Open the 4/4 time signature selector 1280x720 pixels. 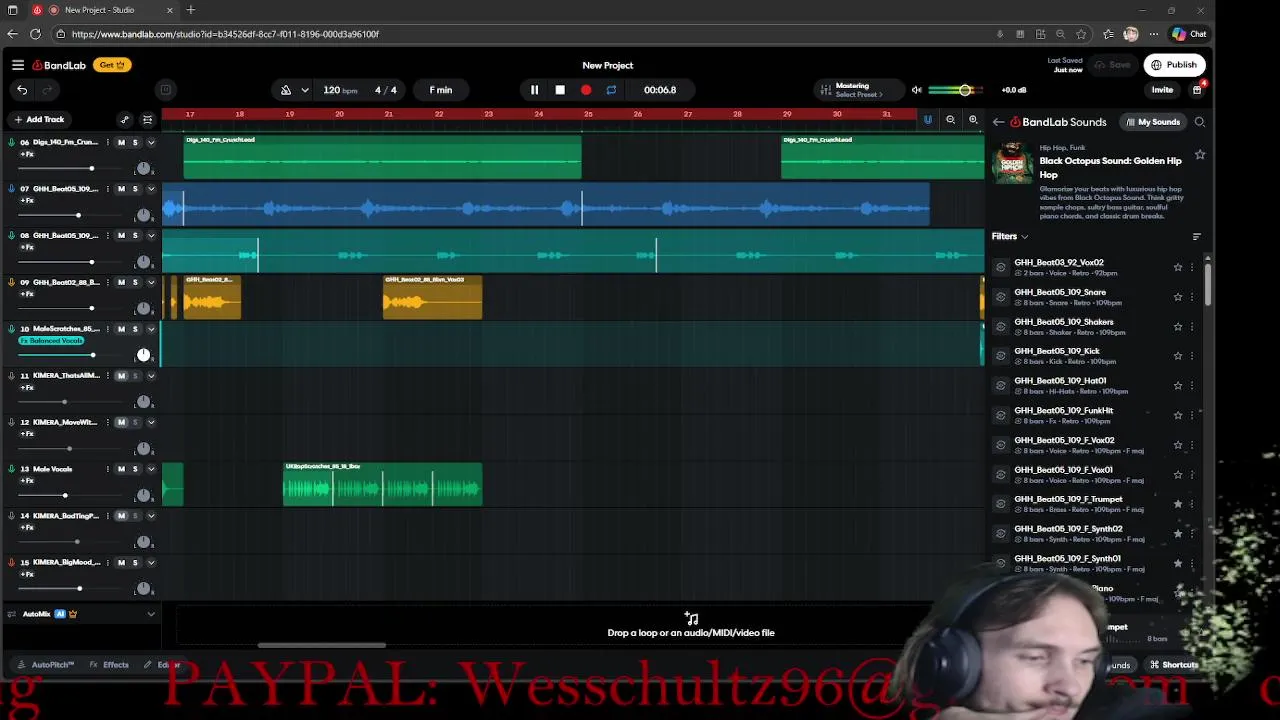pyautogui.click(x=386, y=90)
